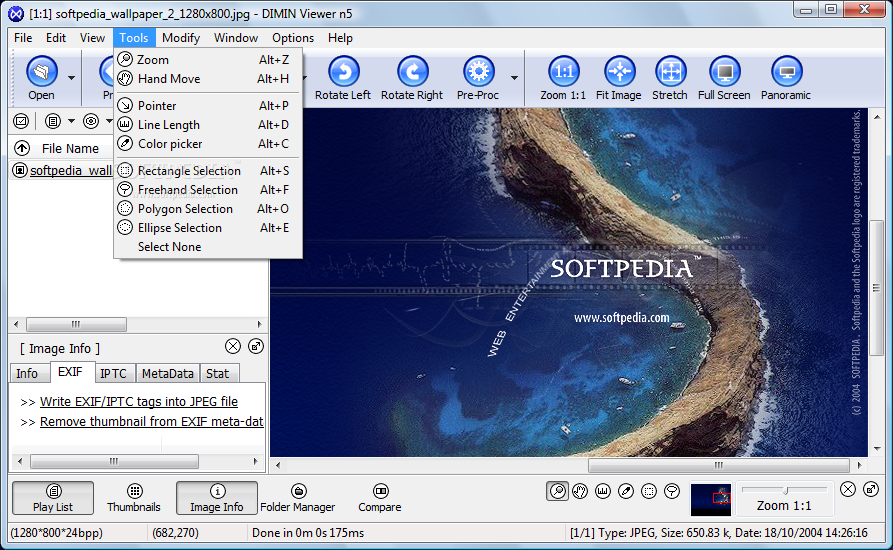Select the bottom Zoom tool icon
893x550 pixels.
pos(558,491)
